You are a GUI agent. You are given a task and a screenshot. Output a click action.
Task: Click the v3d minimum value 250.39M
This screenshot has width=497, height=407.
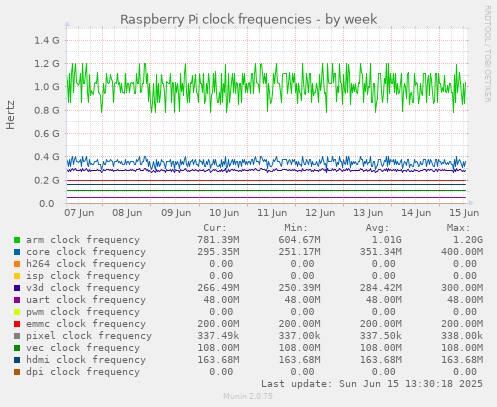pyautogui.click(x=299, y=288)
